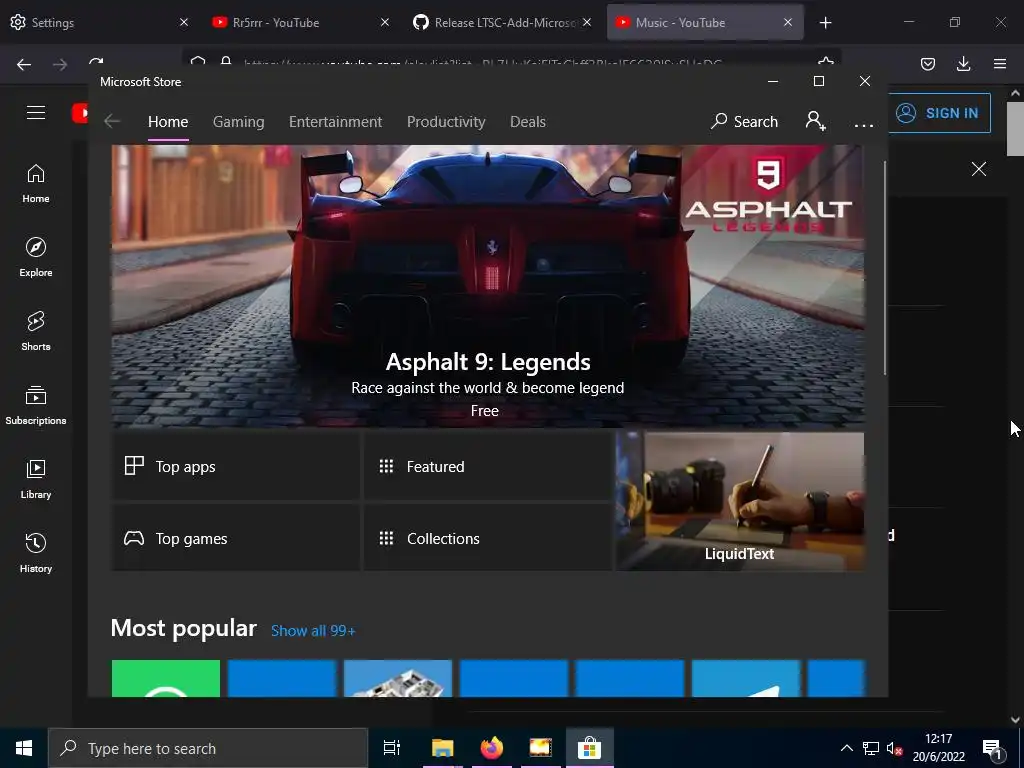Open YouTube Shorts in sidebar
Image resolution: width=1024 pixels, height=768 pixels.
[36, 331]
